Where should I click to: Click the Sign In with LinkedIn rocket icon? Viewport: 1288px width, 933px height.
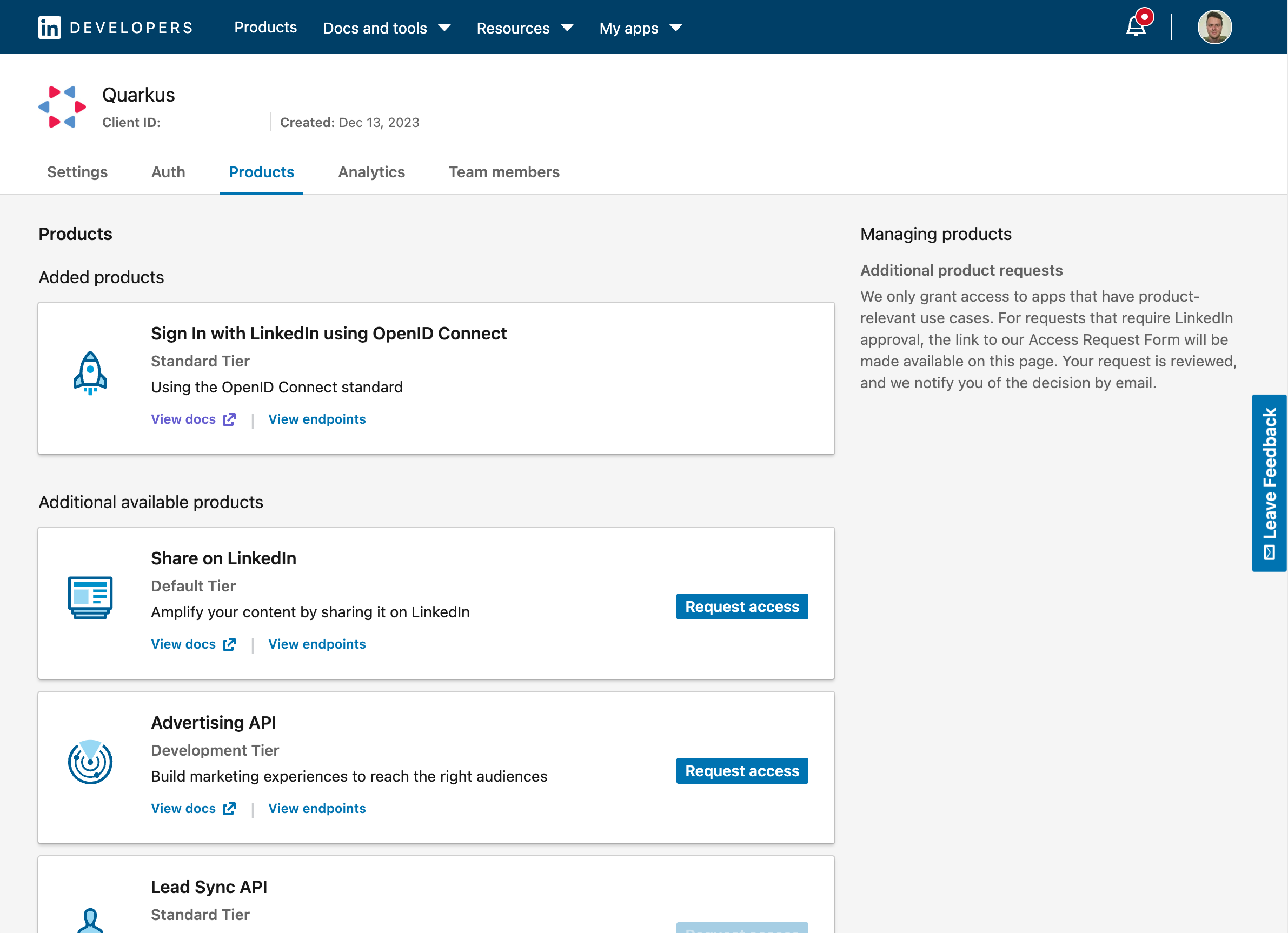[91, 374]
